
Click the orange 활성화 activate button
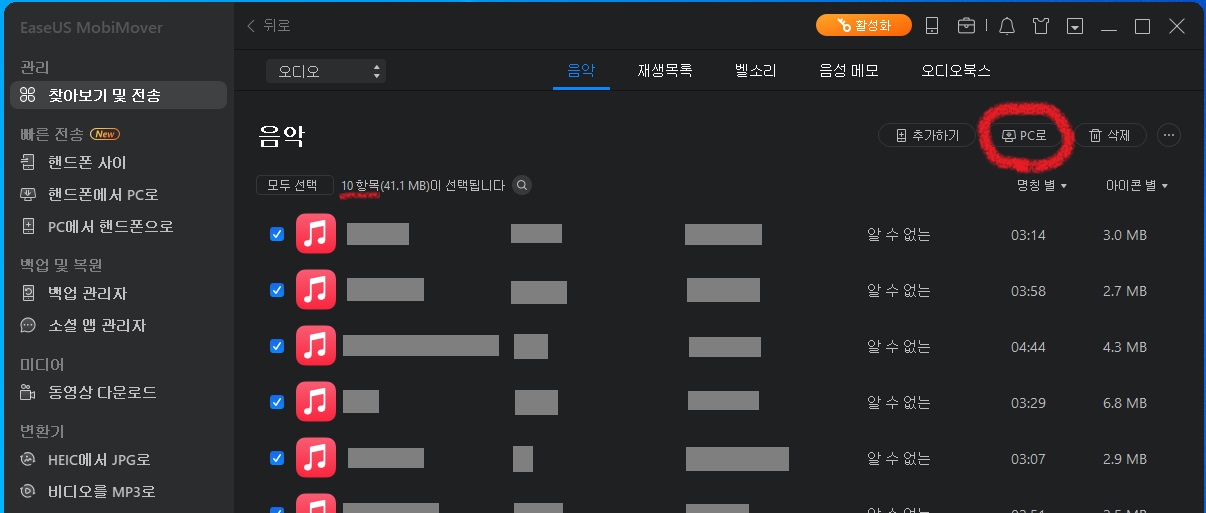coord(866,25)
